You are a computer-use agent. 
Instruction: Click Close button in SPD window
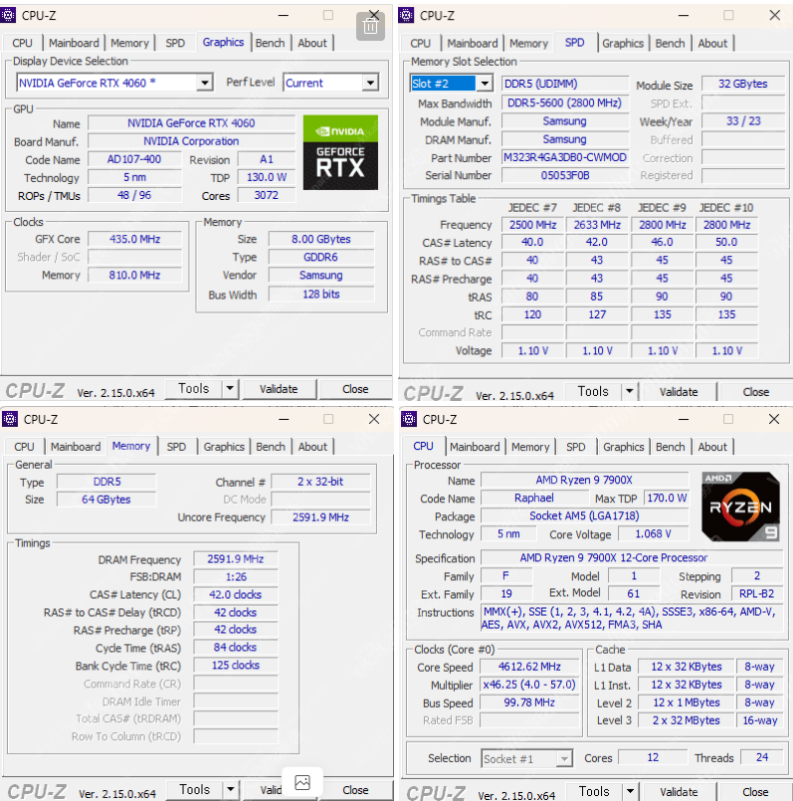(x=756, y=392)
